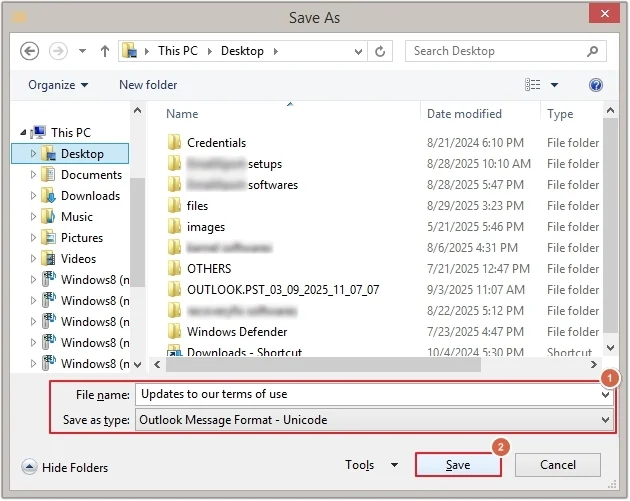The height and width of the screenshot is (501, 630).
Task: Select the folder ending in softwares
Action: click(242, 185)
